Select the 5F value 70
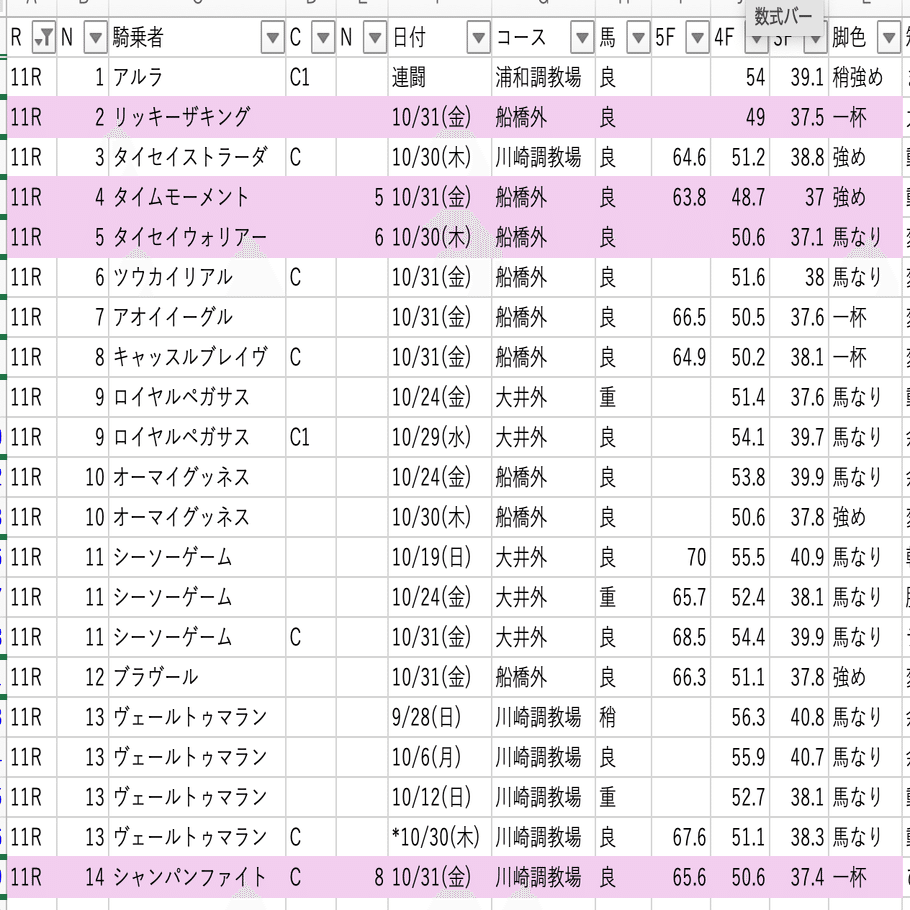Screen dimensions: 910x910 click(681, 557)
